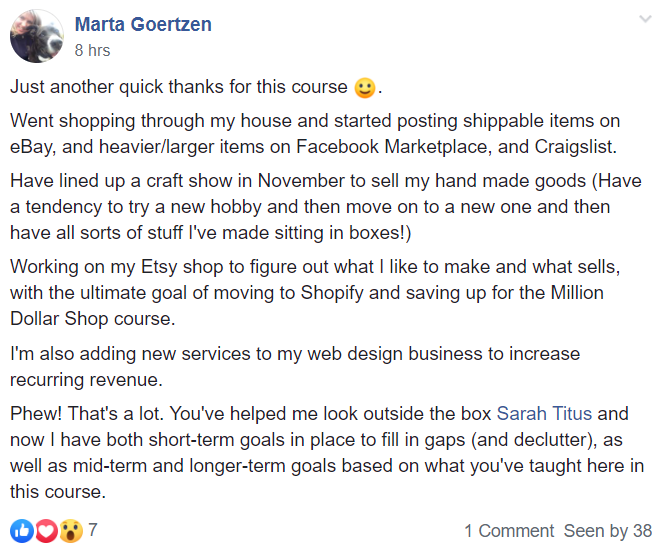Open the post options chevron menu
667x554 pixels.
[x=646, y=20]
